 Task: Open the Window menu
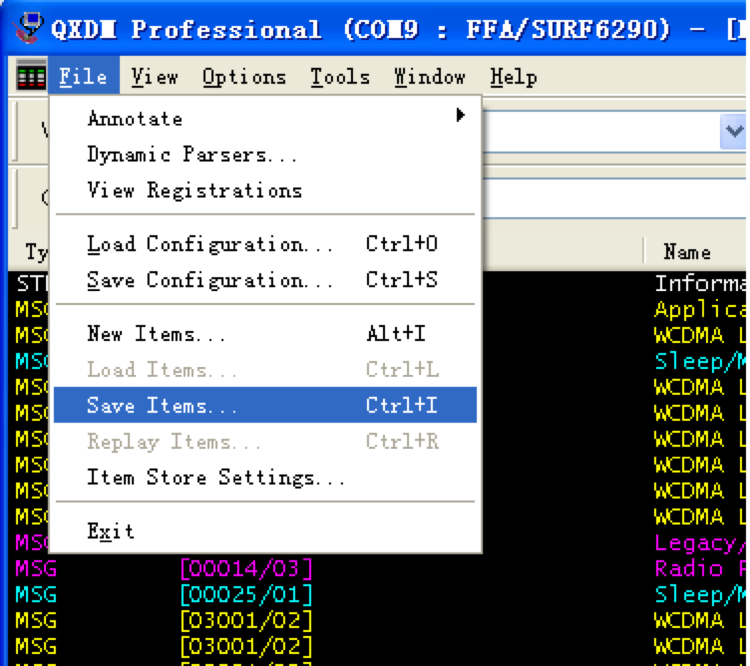(x=429, y=76)
